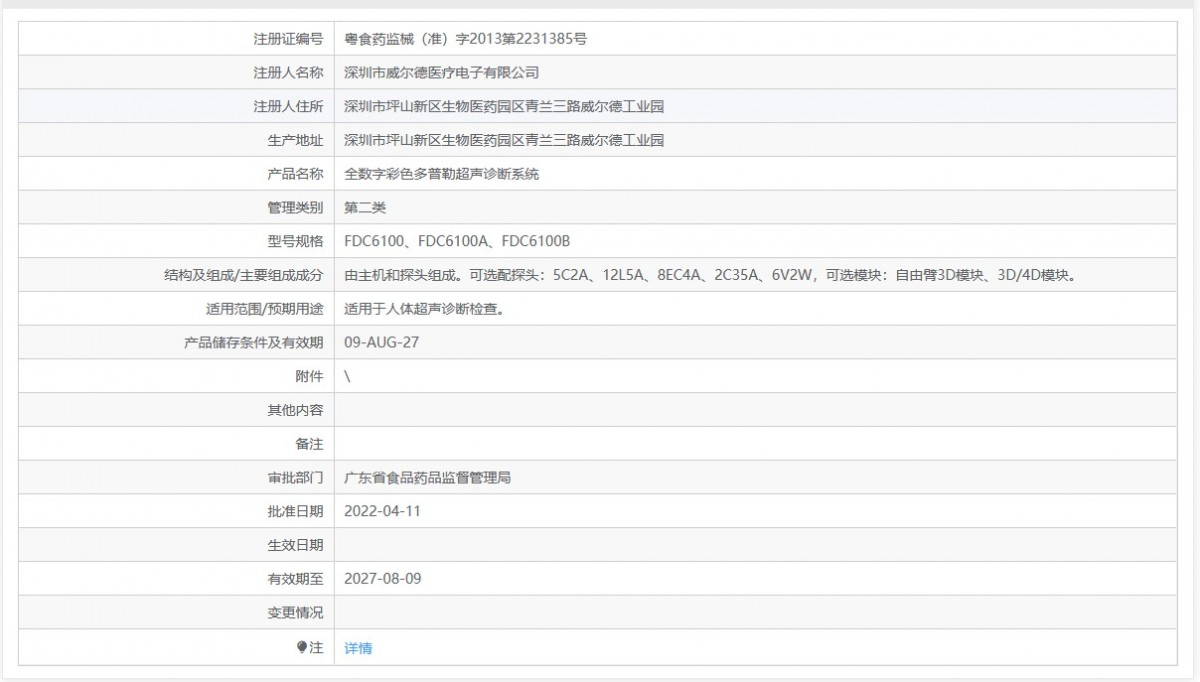Select the 生产地址 address value

(504, 140)
